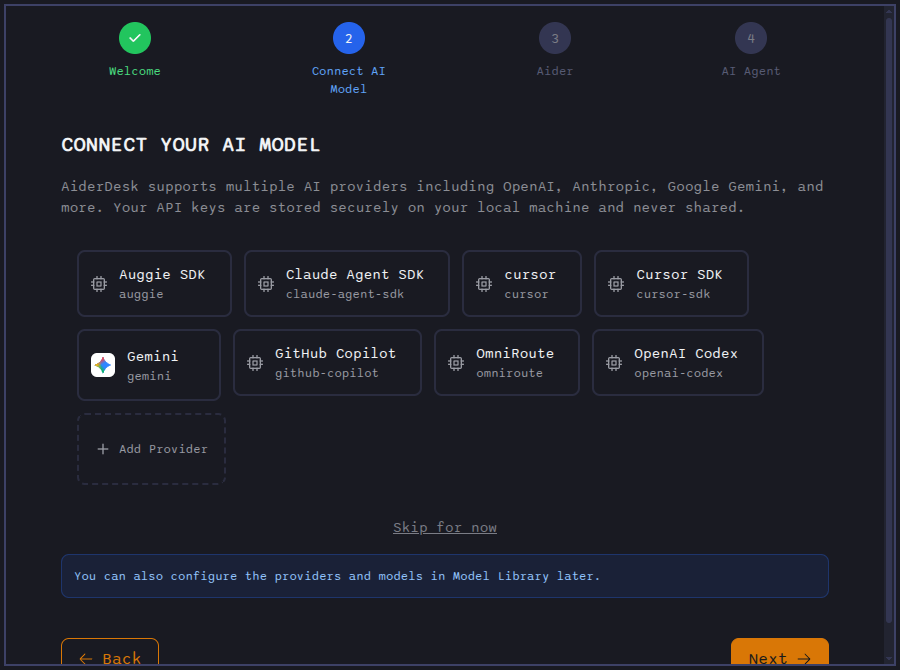Click the vertical scrollbar on the right
The width and height of the screenshot is (900, 670).
point(889,322)
